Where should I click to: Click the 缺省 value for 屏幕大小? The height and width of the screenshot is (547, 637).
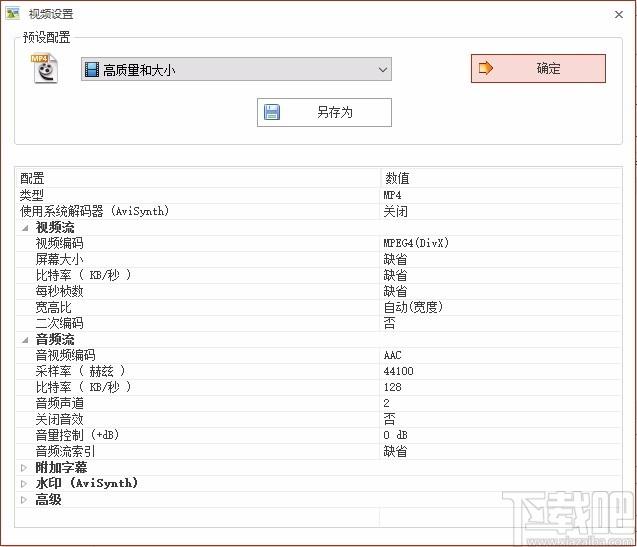[395, 259]
